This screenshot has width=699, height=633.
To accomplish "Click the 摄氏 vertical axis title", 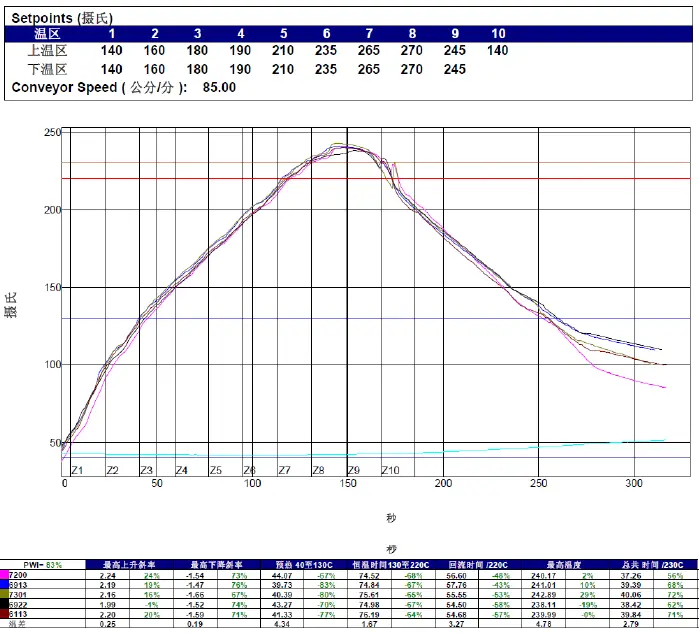I will click(11, 305).
